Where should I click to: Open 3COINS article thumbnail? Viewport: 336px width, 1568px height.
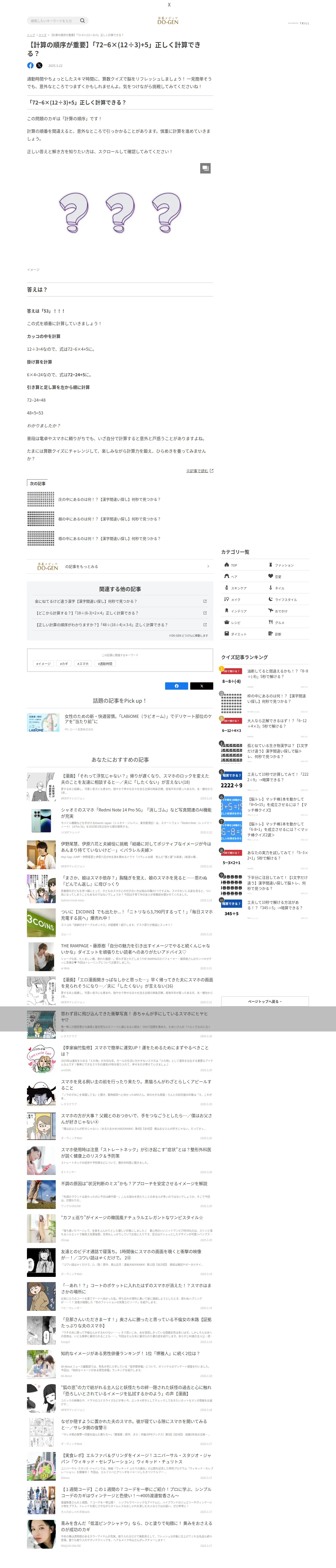pyautogui.click(x=41, y=923)
